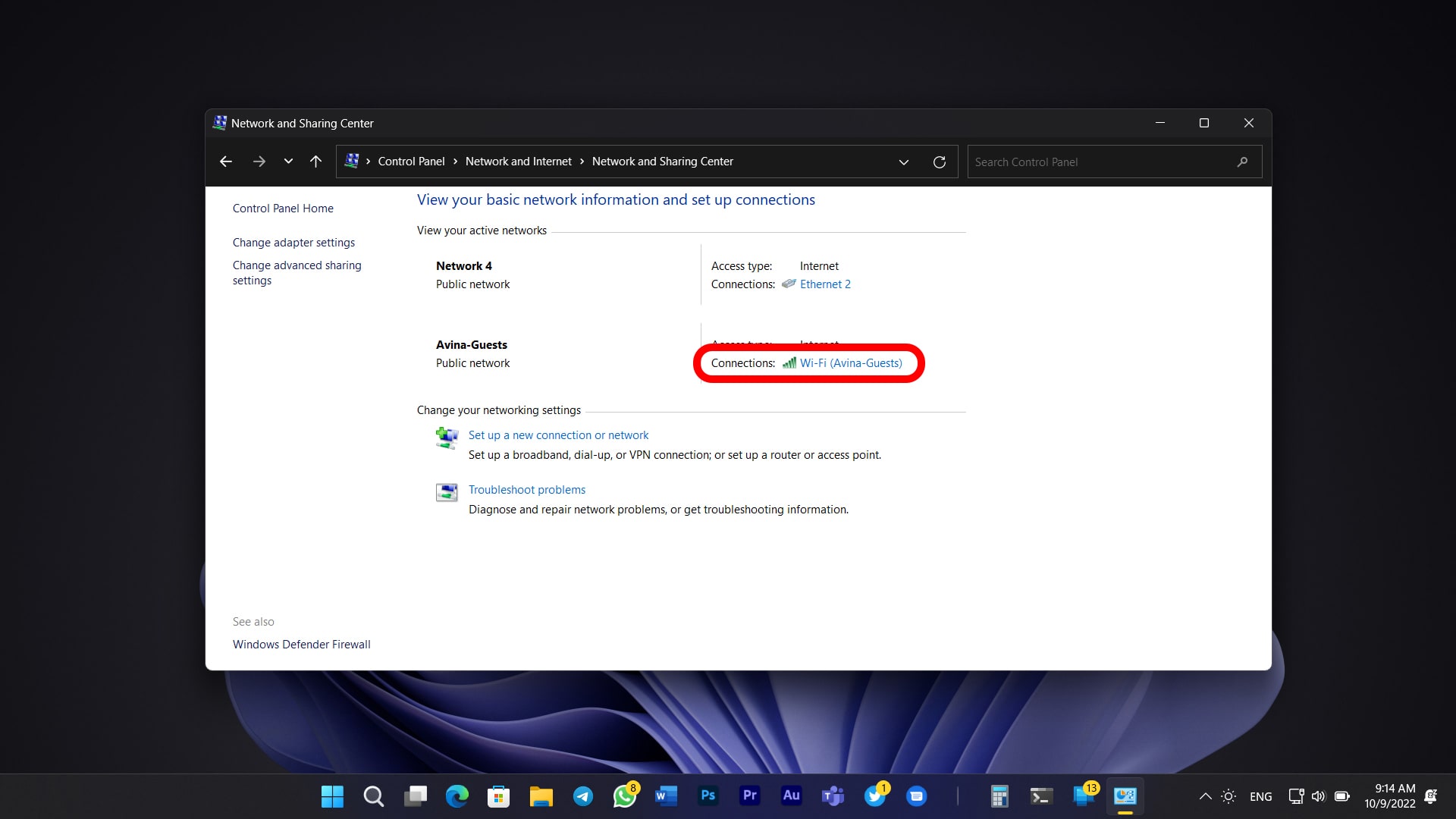Open the blue chat app in taskbar

917,796
